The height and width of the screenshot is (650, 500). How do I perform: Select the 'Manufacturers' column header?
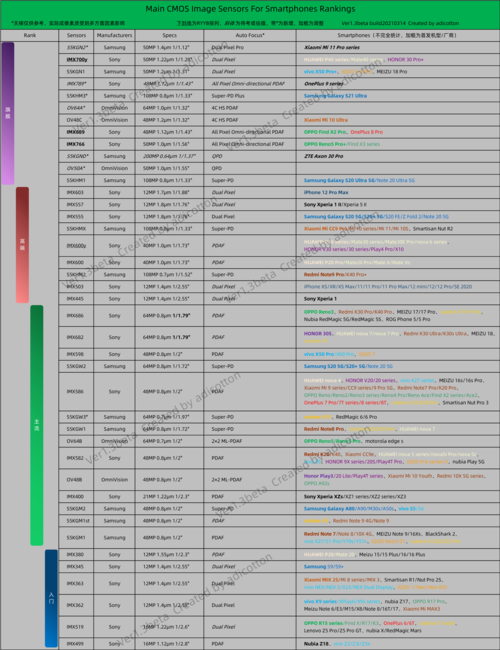pyautogui.click(x=114, y=35)
